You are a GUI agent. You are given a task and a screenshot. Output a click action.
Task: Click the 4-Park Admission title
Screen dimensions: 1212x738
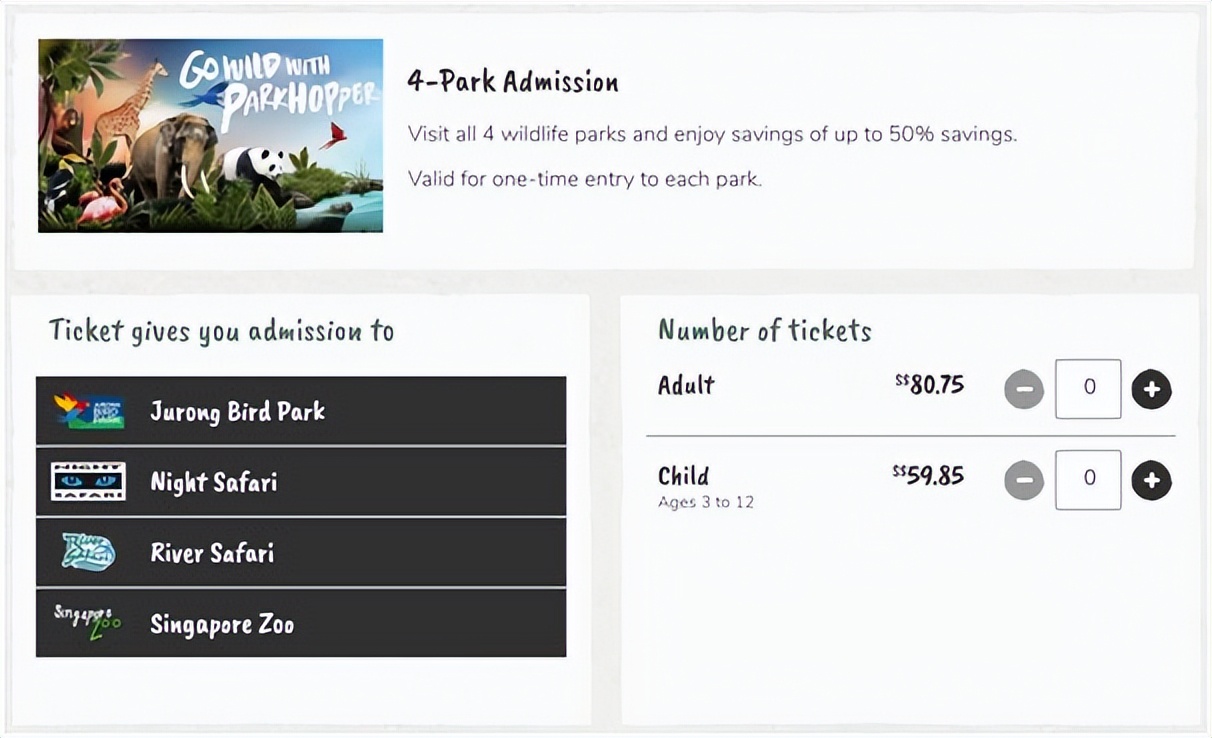pos(513,82)
